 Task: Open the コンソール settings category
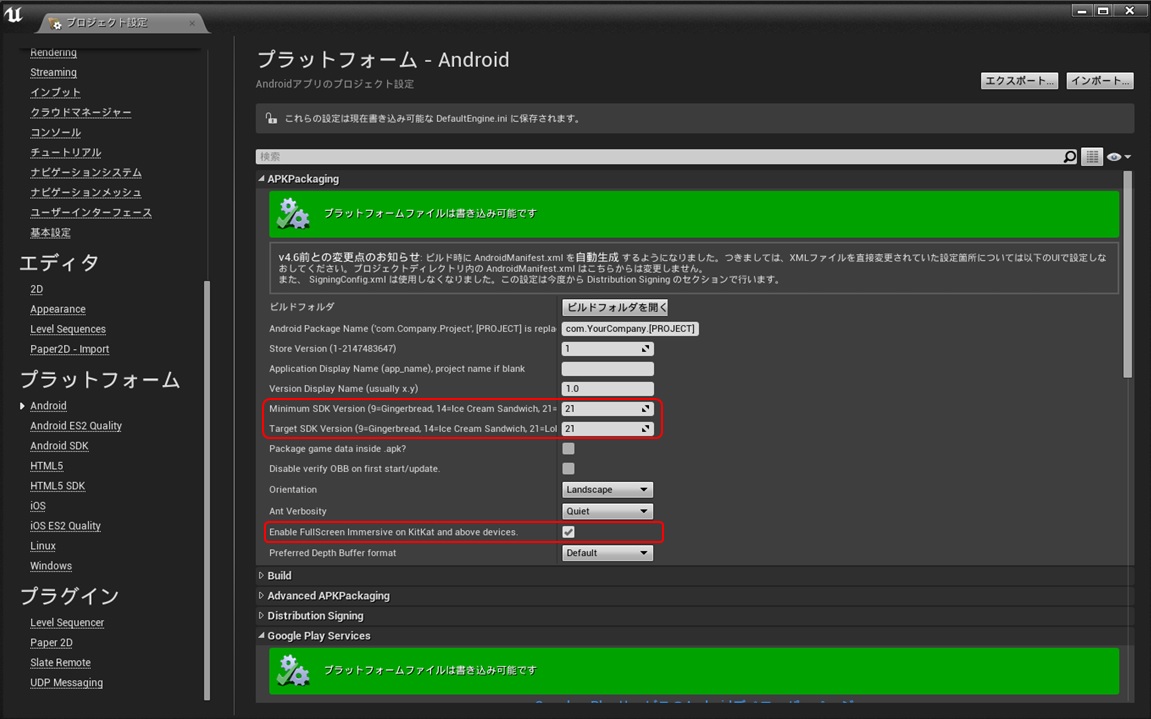coord(55,132)
